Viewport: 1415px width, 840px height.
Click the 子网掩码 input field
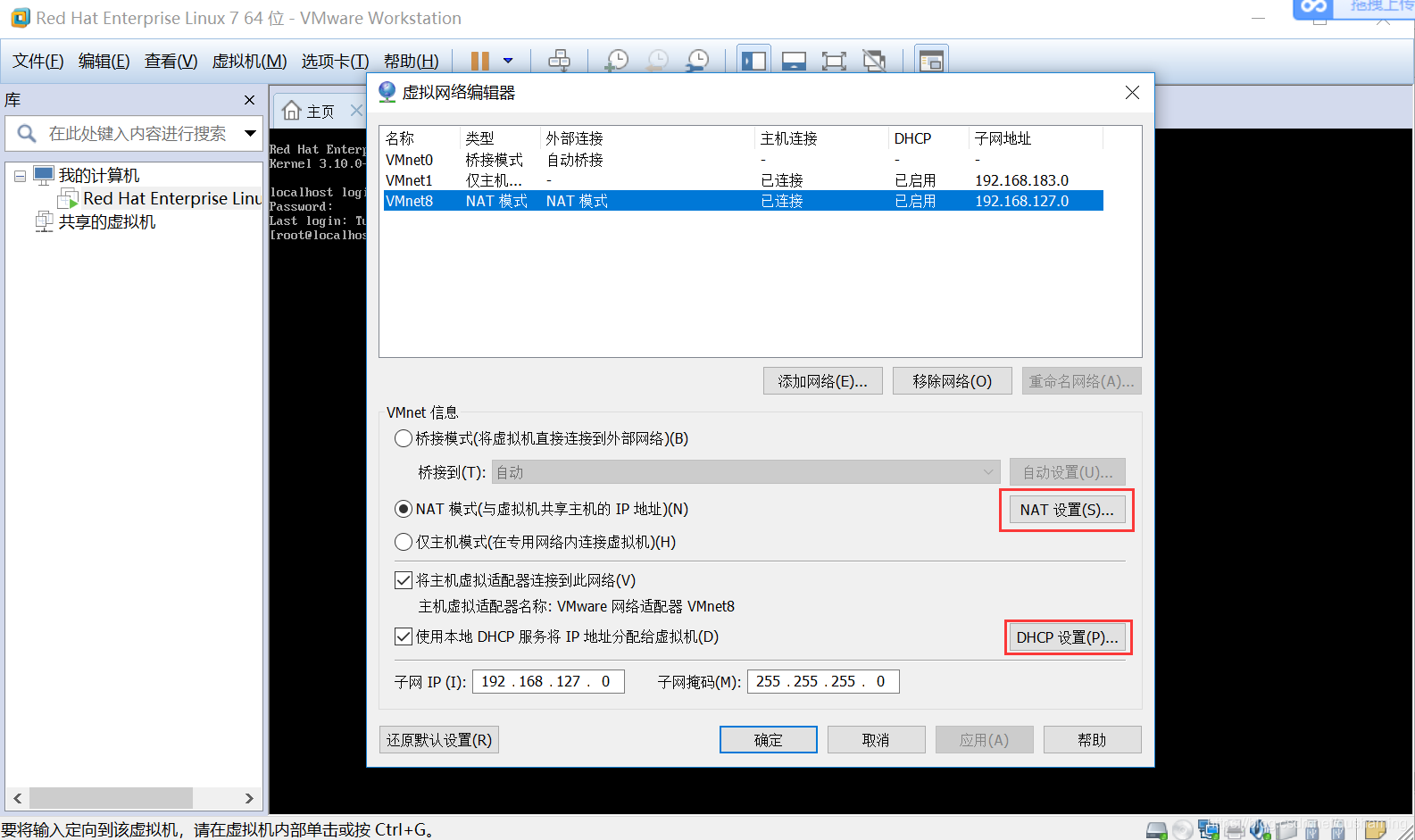(x=823, y=681)
